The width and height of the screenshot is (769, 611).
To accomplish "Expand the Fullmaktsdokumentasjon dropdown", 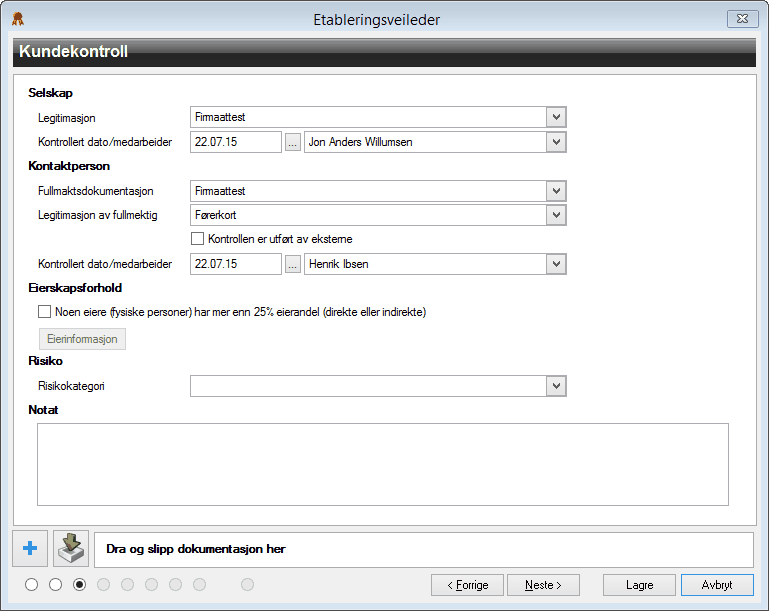I will pos(556,191).
